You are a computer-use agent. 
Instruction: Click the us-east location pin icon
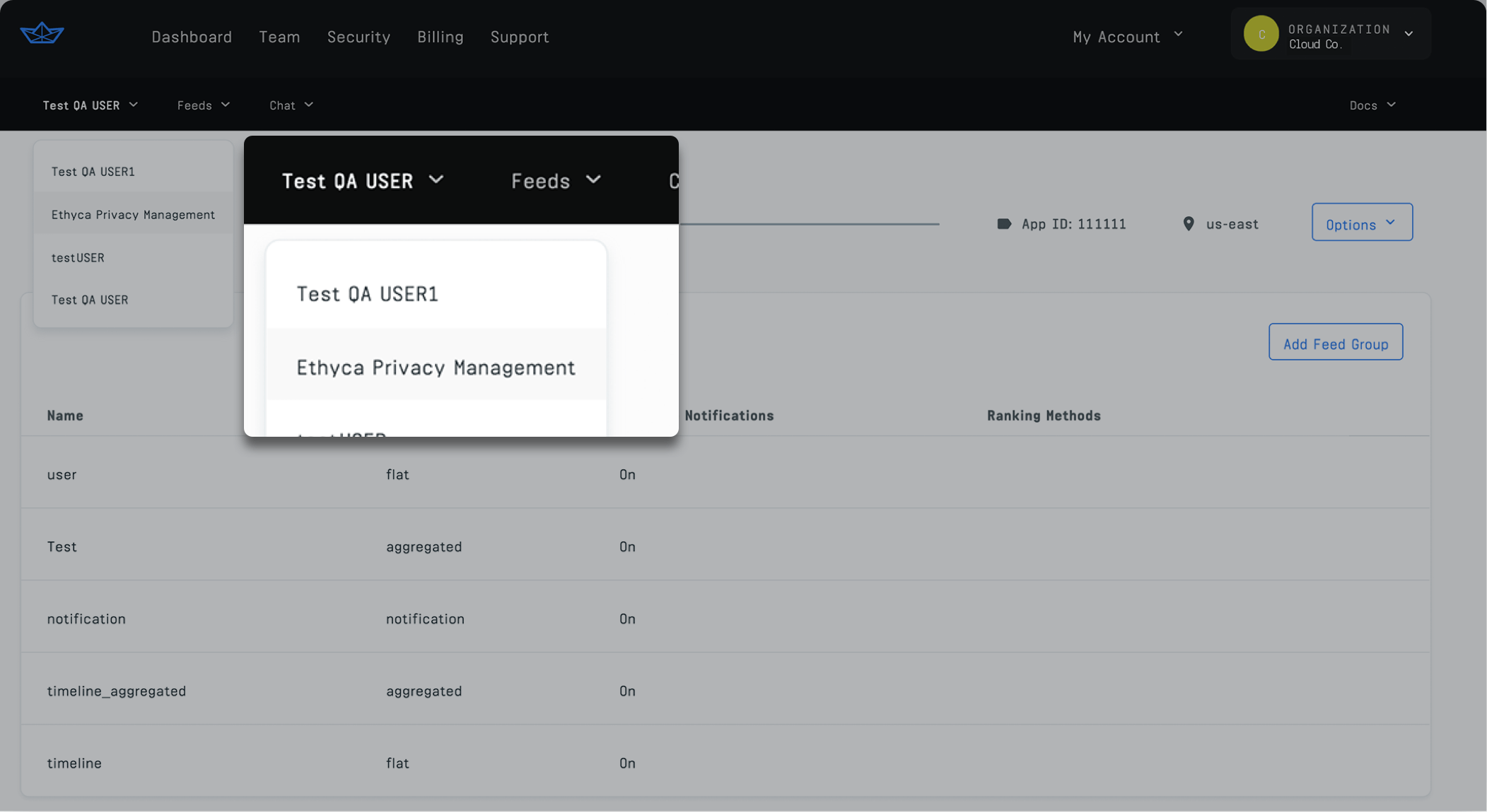pyautogui.click(x=1189, y=224)
